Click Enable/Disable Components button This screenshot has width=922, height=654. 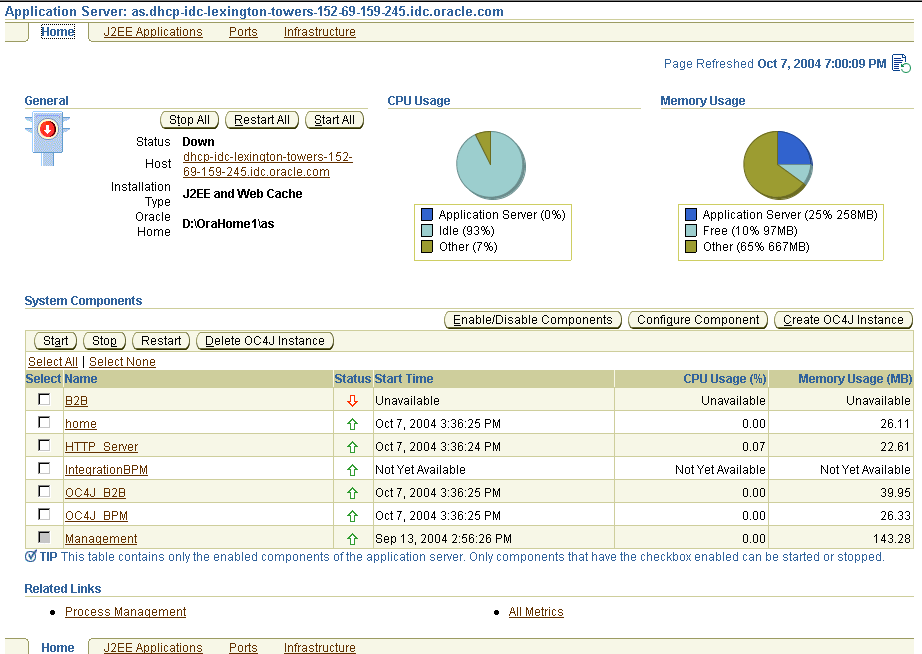click(533, 320)
